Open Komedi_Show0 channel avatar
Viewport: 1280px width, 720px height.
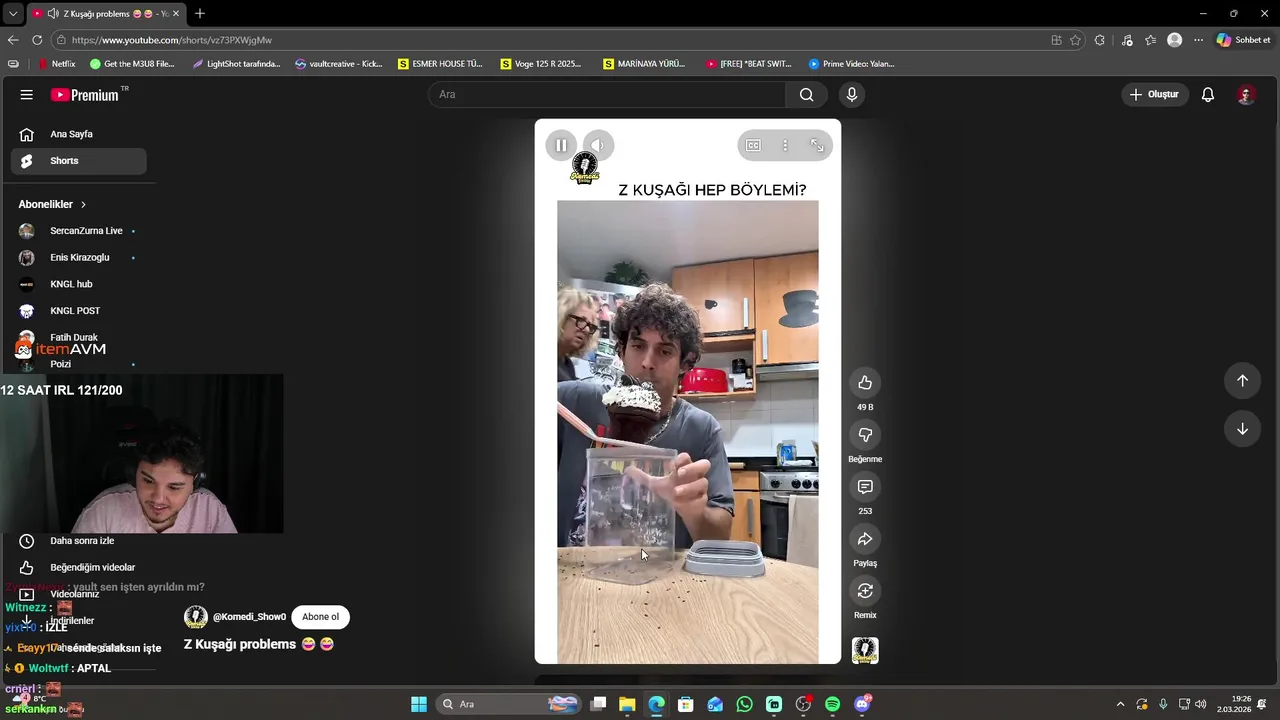pyautogui.click(x=196, y=617)
